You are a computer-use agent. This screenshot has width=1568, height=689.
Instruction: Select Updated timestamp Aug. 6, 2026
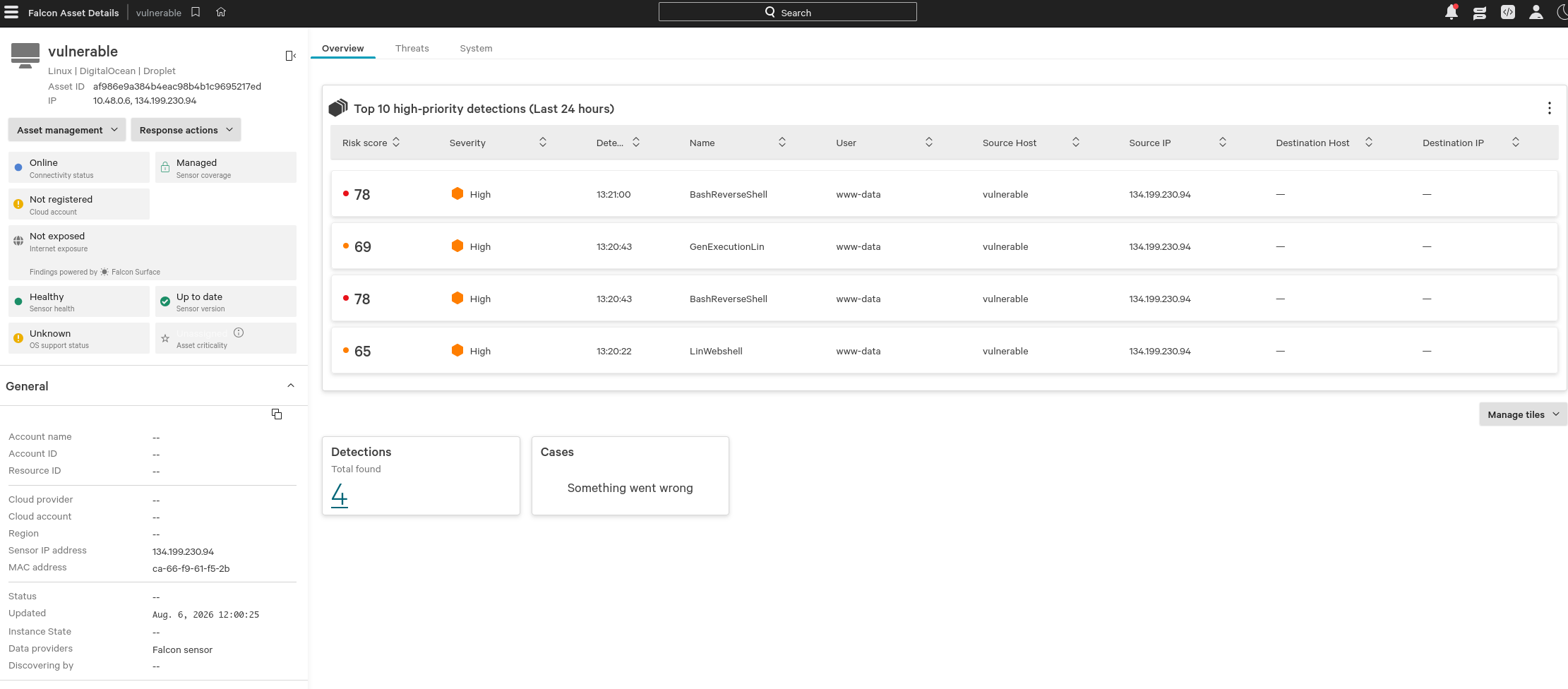tap(206, 615)
